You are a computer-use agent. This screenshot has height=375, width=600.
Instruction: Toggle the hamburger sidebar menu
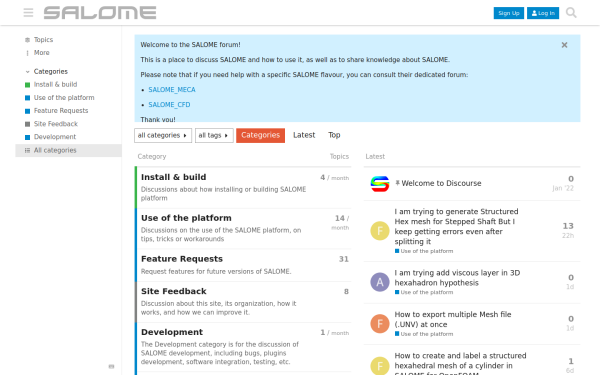point(28,13)
